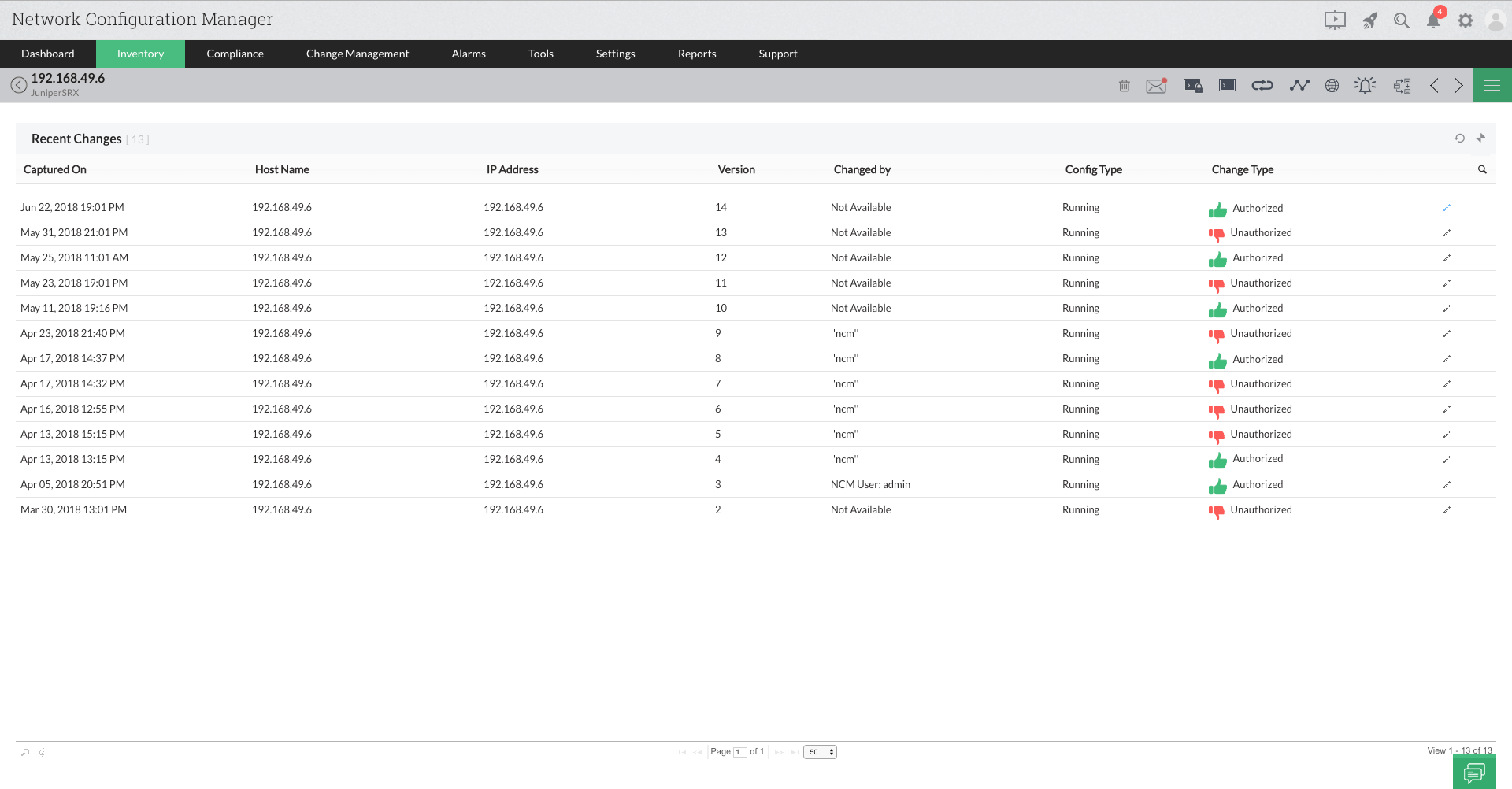Switch to the Compliance tab

coord(235,54)
